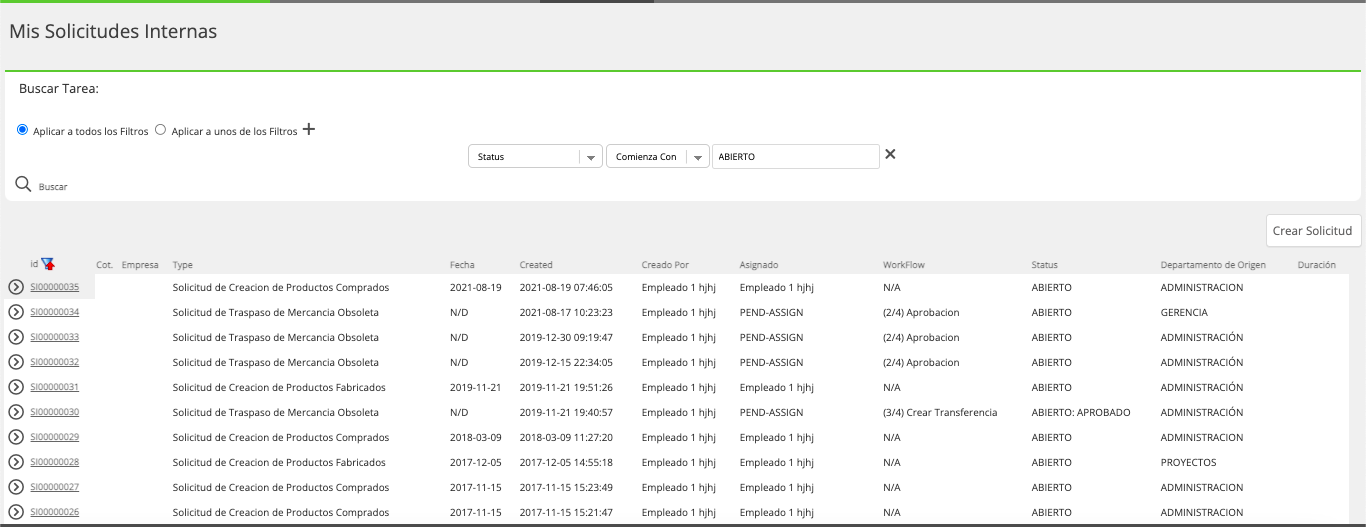1366x527 pixels.
Task: Open request link SI00000029
Action: click(54, 437)
